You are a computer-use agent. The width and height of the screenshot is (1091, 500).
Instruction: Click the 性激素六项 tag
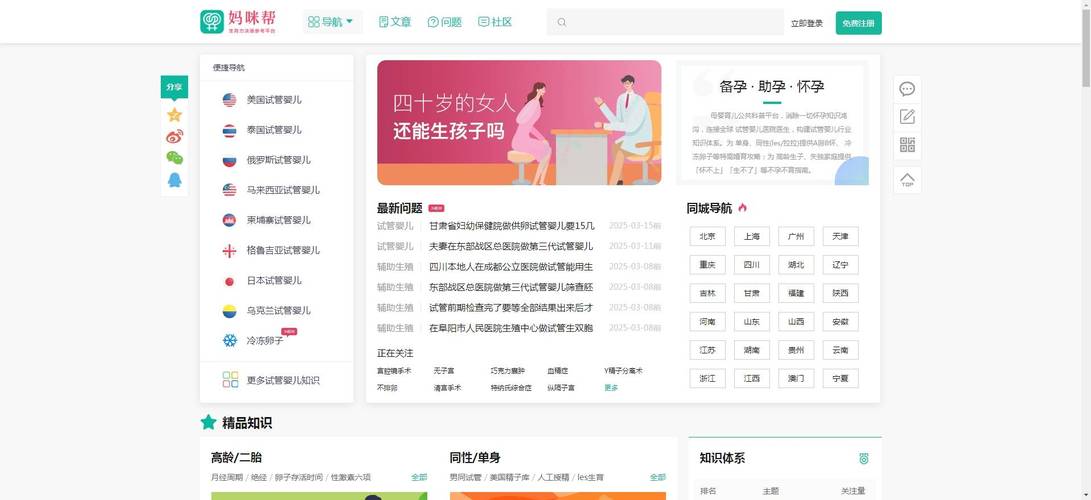pyautogui.click(x=351, y=477)
